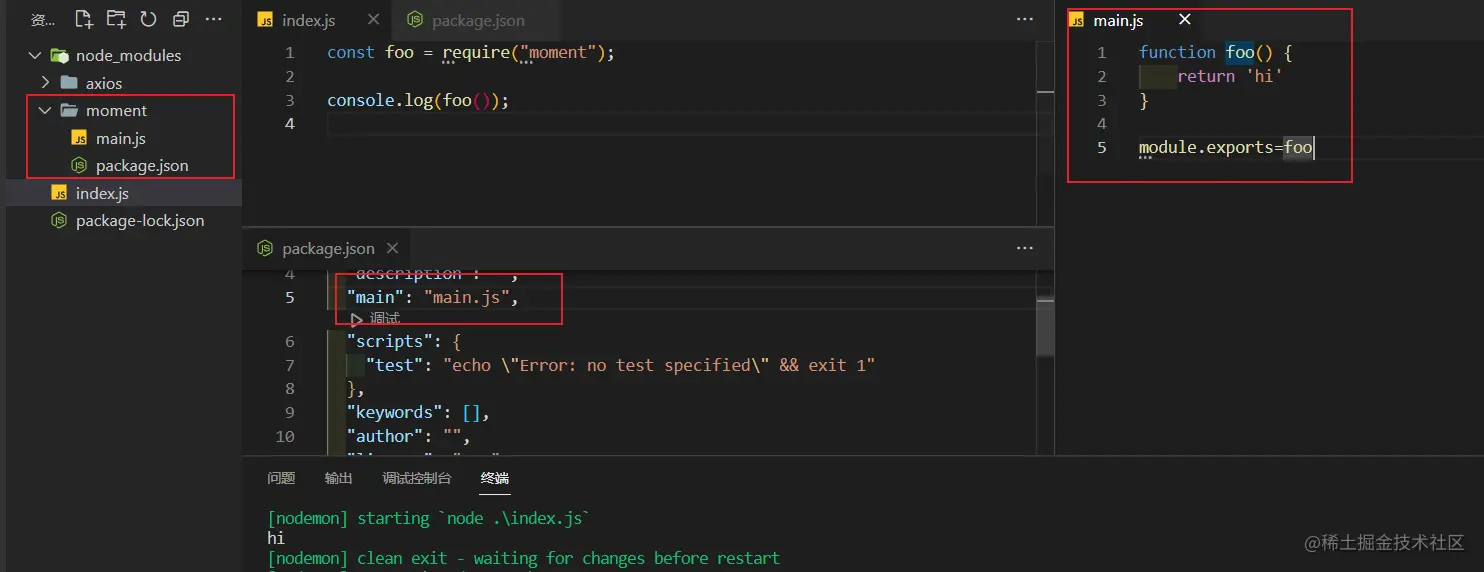The height and width of the screenshot is (572, 1484).
Task: Click line number 5 in main.js gutter
Action: pyautogui.click(x=1102, y=147)
